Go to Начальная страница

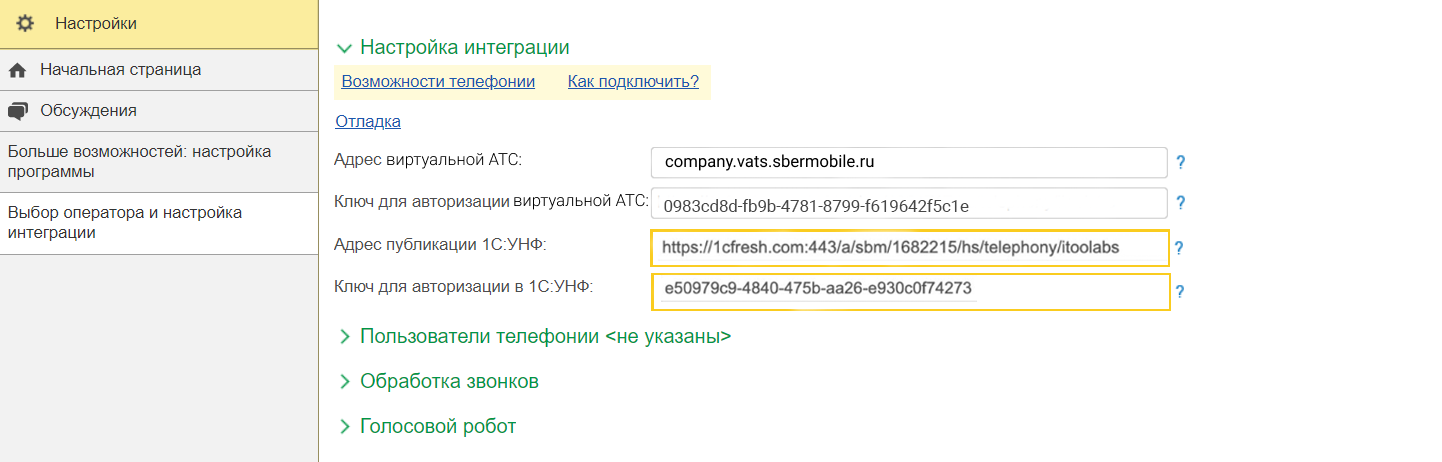(x=120, y=70)
